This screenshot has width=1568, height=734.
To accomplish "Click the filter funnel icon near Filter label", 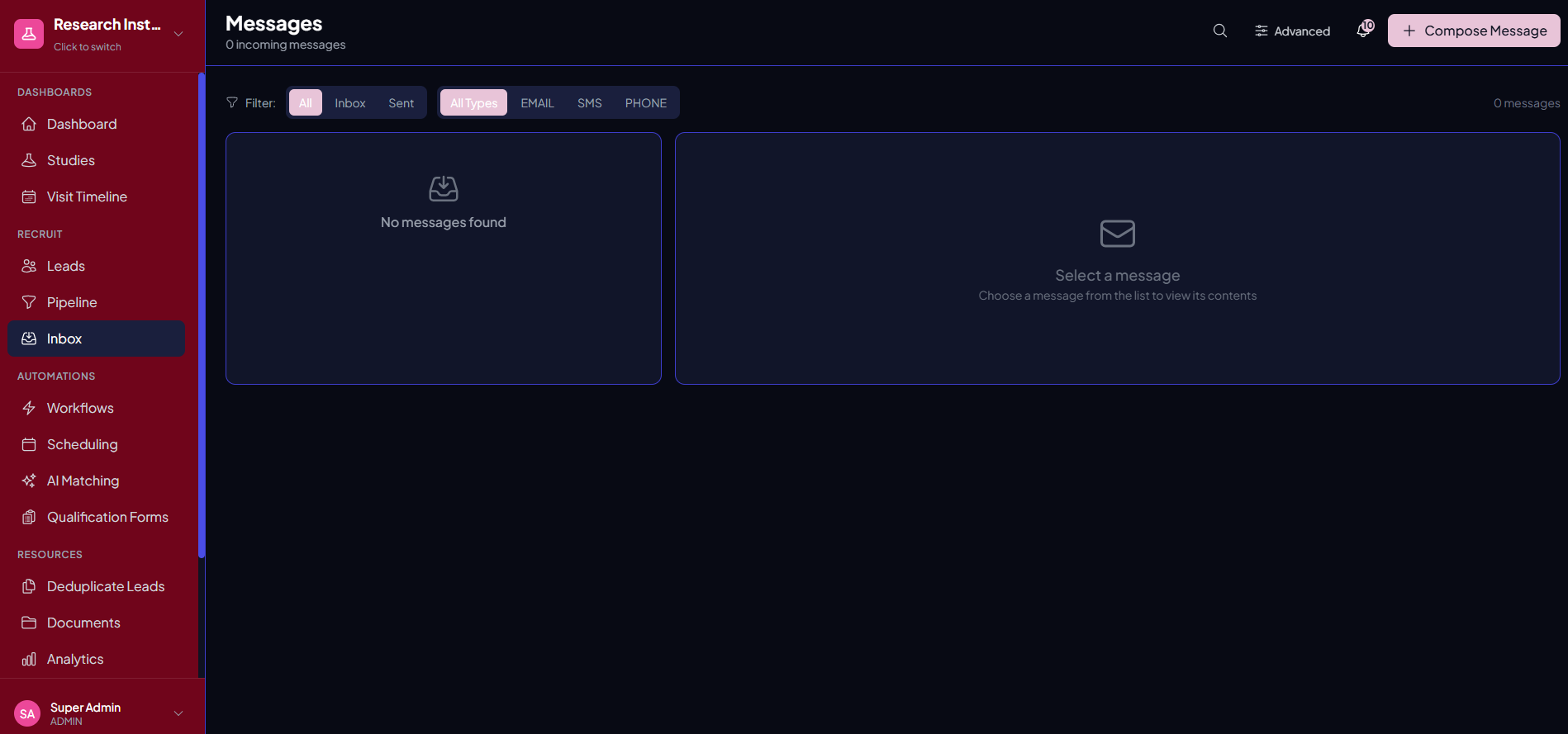I will (x=232, y=102).
